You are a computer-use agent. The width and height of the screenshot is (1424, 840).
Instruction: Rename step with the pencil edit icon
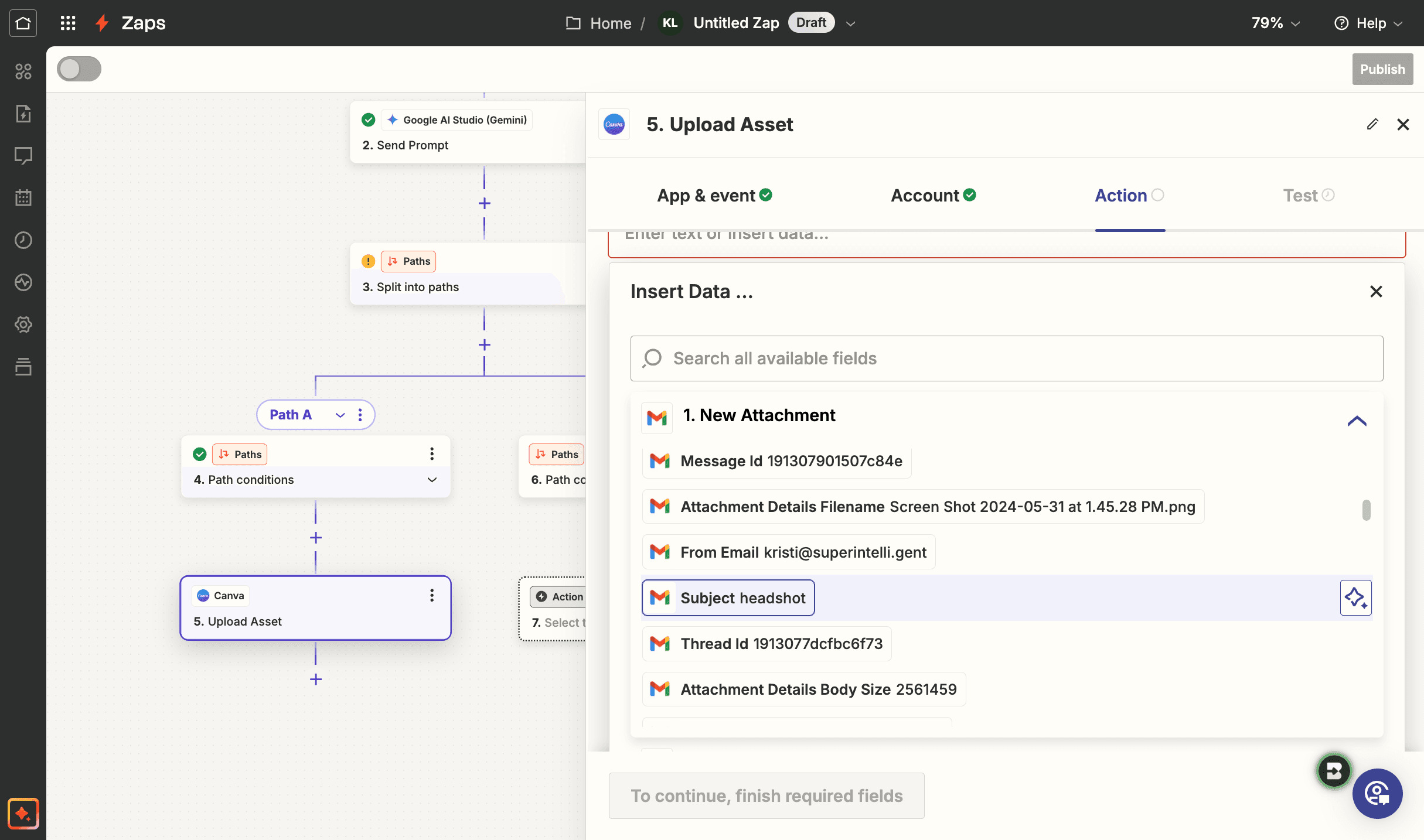pyautogui.click(x=1372, y=124)
